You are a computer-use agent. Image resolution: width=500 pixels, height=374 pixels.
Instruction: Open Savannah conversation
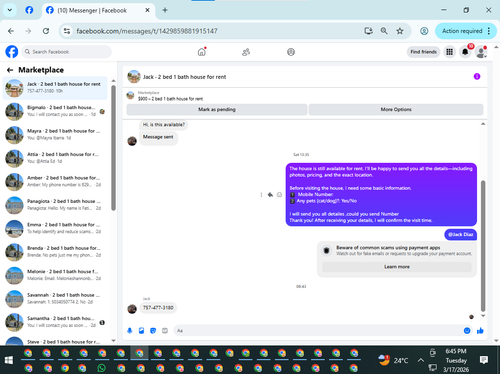55,299
